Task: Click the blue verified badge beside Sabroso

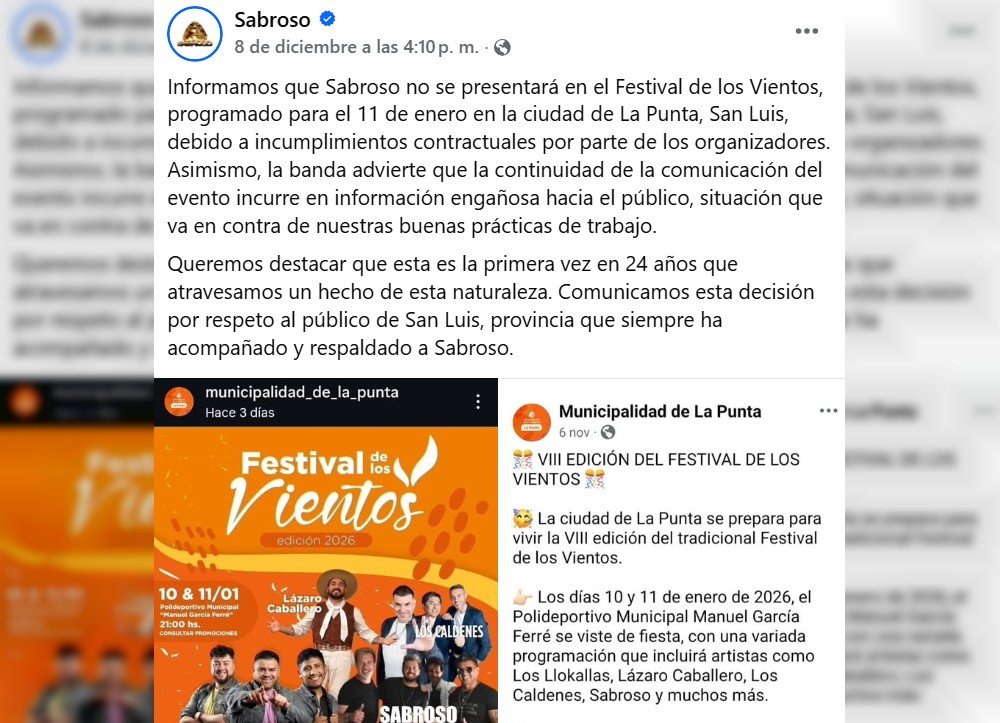Action: (327, 19)
